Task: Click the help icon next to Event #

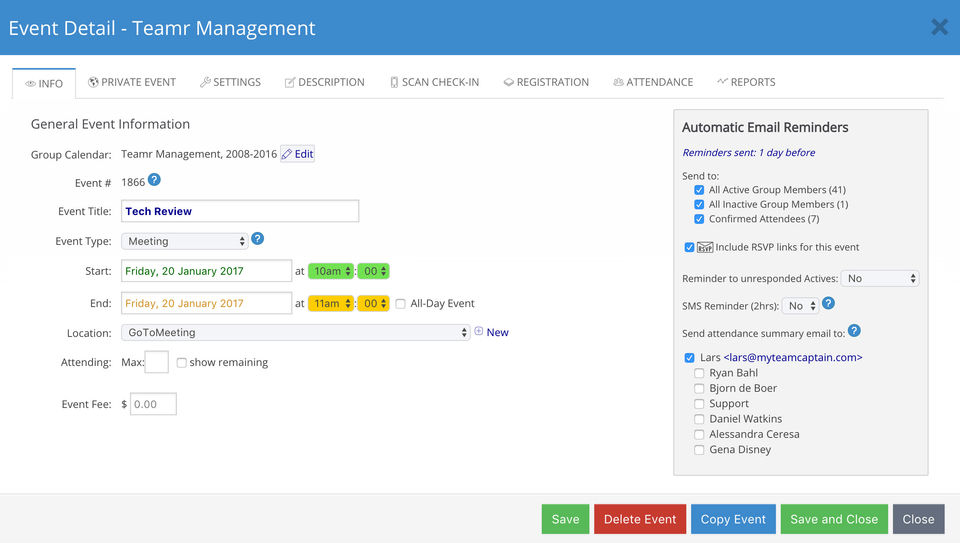Action: (x=154, y=179)
